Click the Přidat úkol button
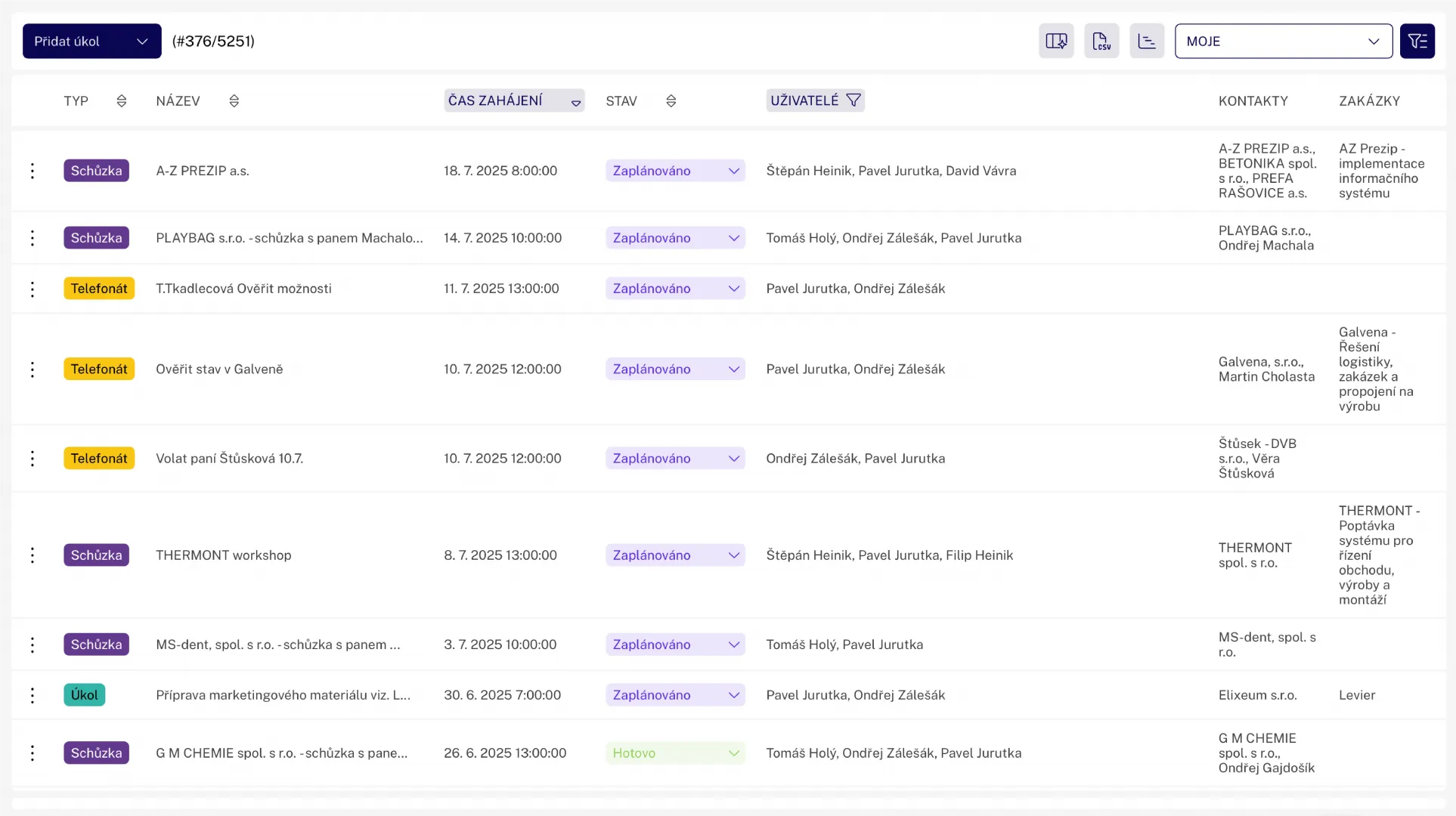Image resolution: width=1456 pixels, height=816 pixels. [68, 42]
